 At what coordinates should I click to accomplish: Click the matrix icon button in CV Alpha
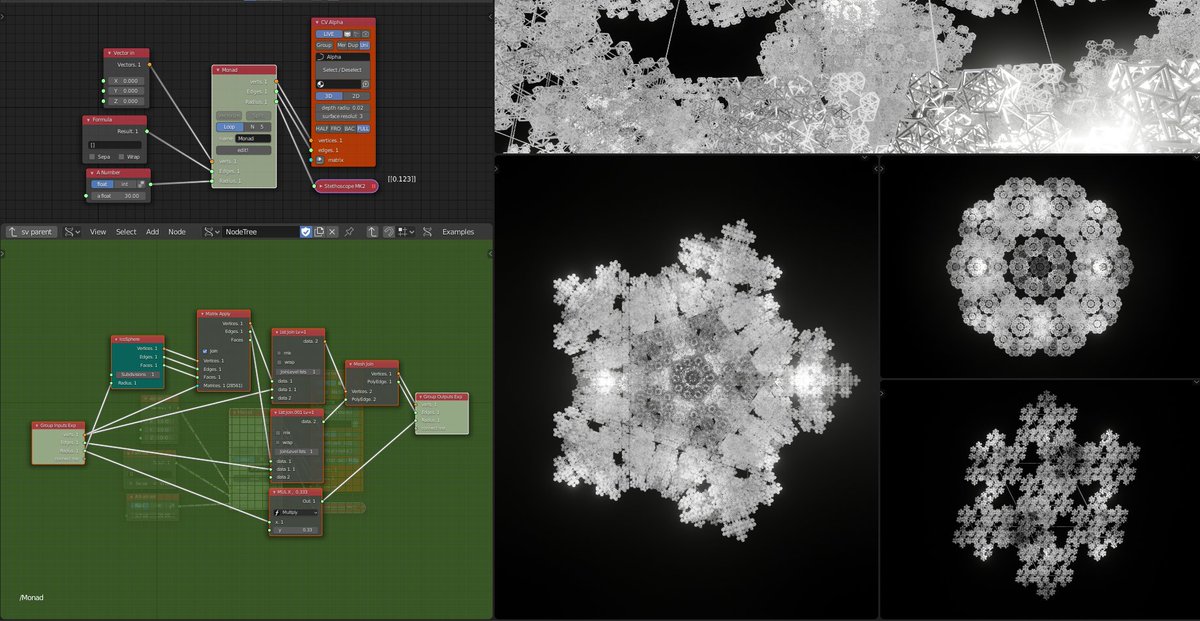319,159
